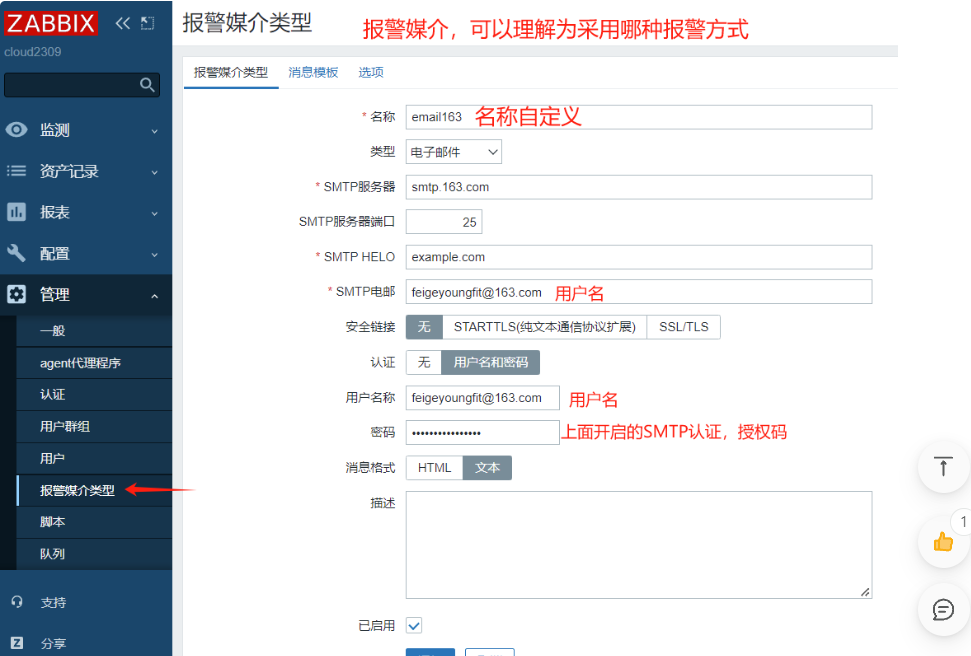Expand the 监测 monitoring menu

click(85, 130)
